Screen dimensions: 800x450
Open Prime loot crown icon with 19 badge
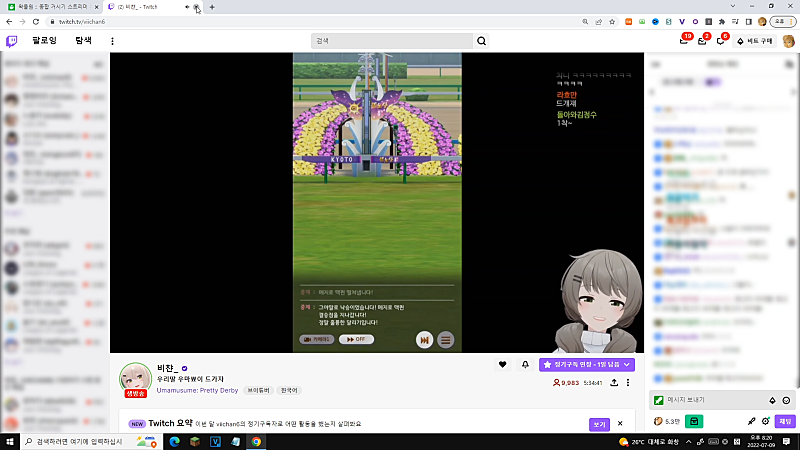(684, 41)
